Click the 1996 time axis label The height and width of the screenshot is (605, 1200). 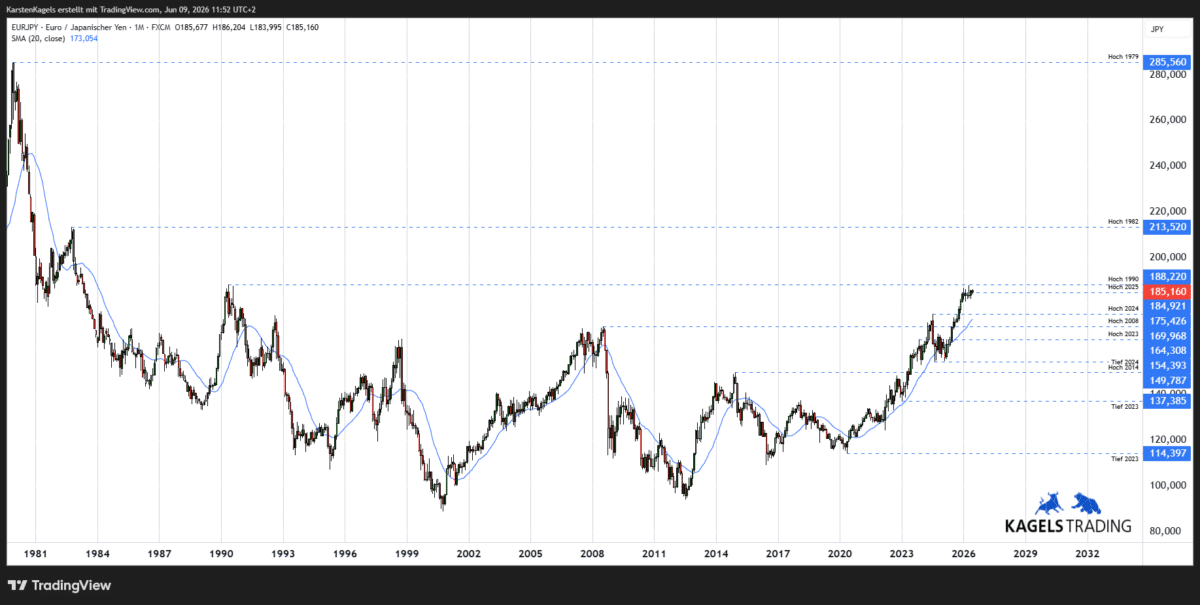click(345, 553)
